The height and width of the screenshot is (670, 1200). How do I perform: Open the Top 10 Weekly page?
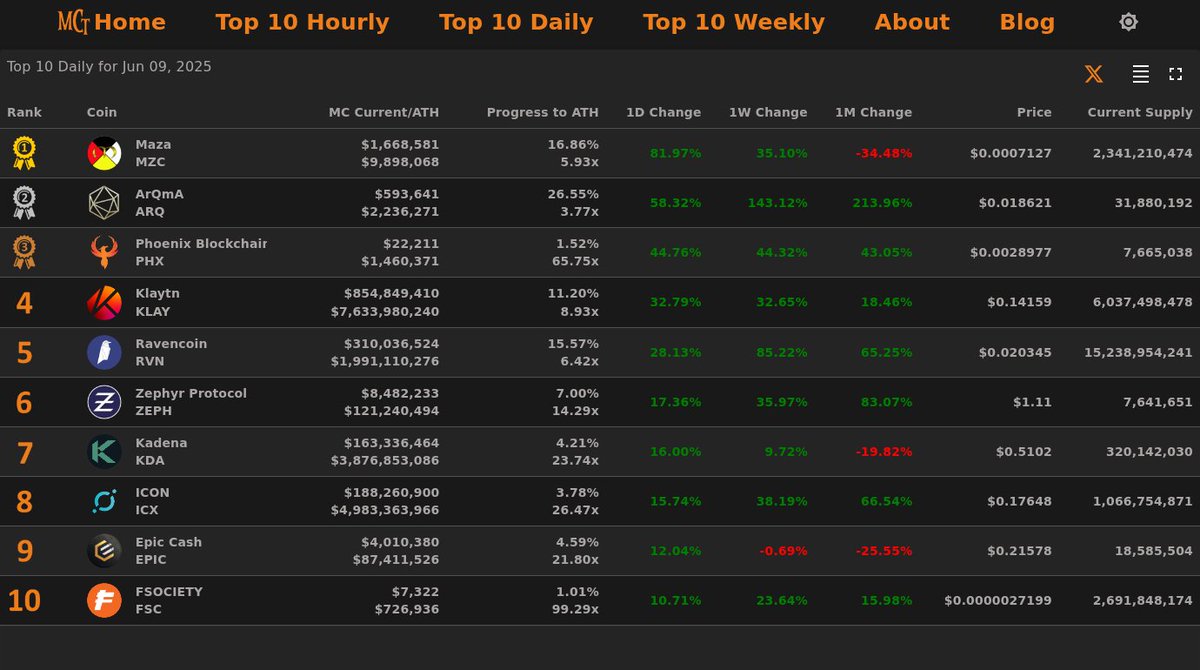734,22
